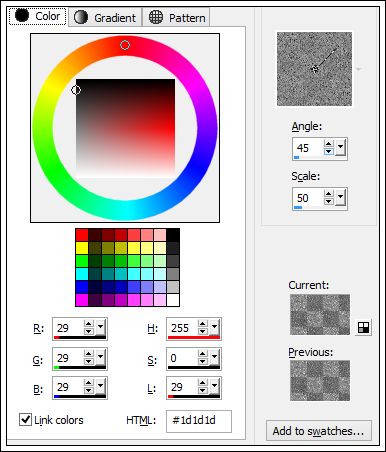The image size is (386, 452).
Task: Open the S value slider dropdown
Action: tap(214, 357)
